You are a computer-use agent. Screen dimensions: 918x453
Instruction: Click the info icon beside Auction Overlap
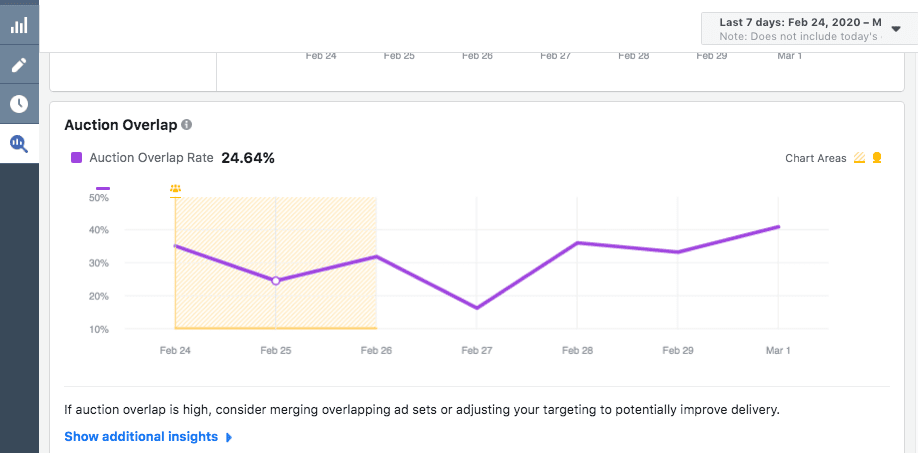pyautogui.click(x=187, y=125)
